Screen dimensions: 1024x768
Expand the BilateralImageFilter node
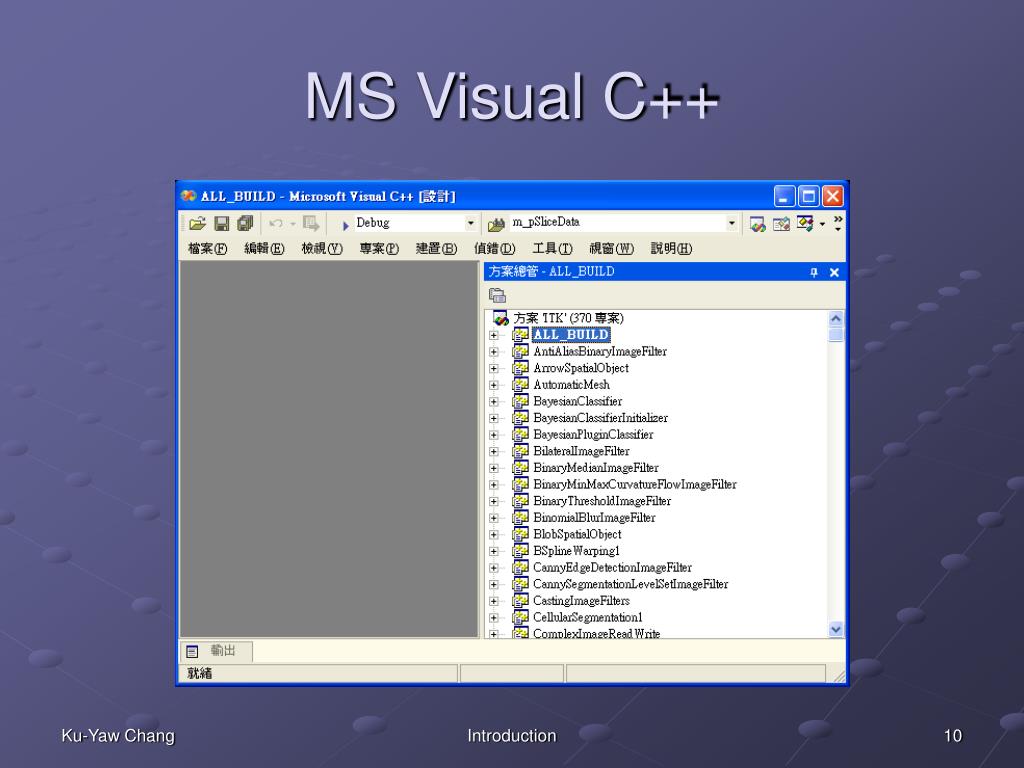pos(494,452)
